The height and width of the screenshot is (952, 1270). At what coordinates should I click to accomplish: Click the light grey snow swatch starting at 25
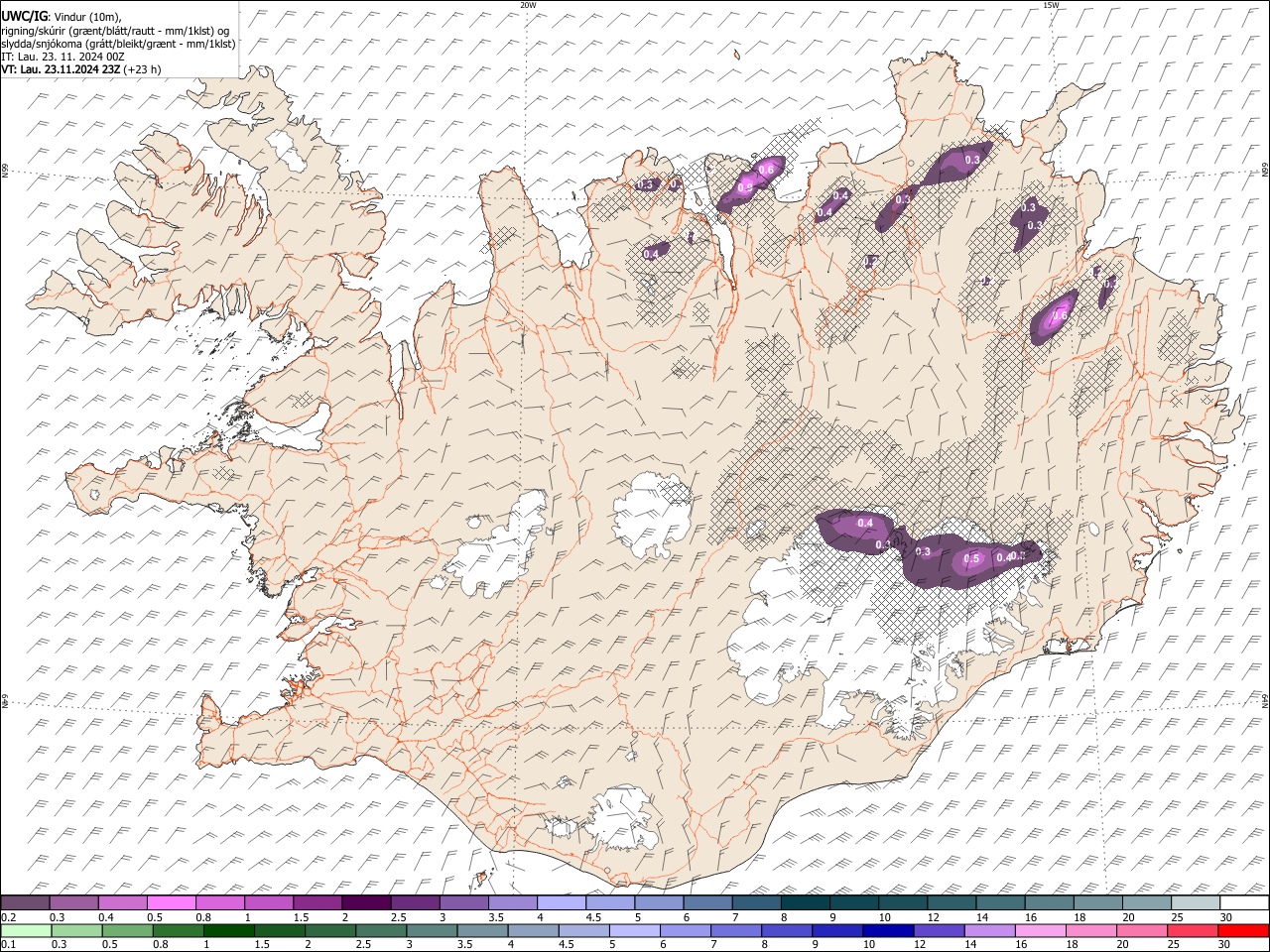click(x=1196, y=903)
